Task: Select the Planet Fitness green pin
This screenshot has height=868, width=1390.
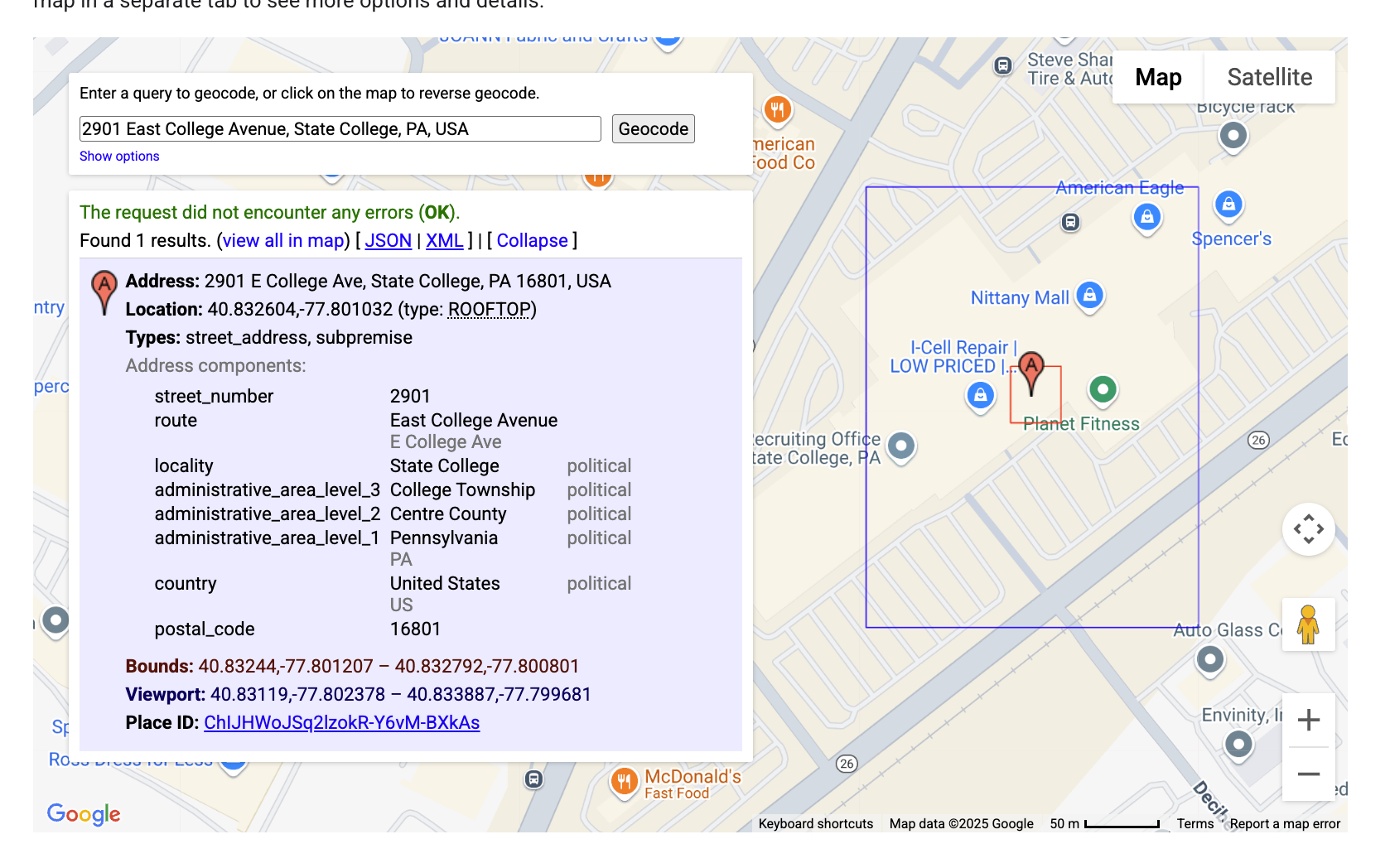Action: 1103,388
